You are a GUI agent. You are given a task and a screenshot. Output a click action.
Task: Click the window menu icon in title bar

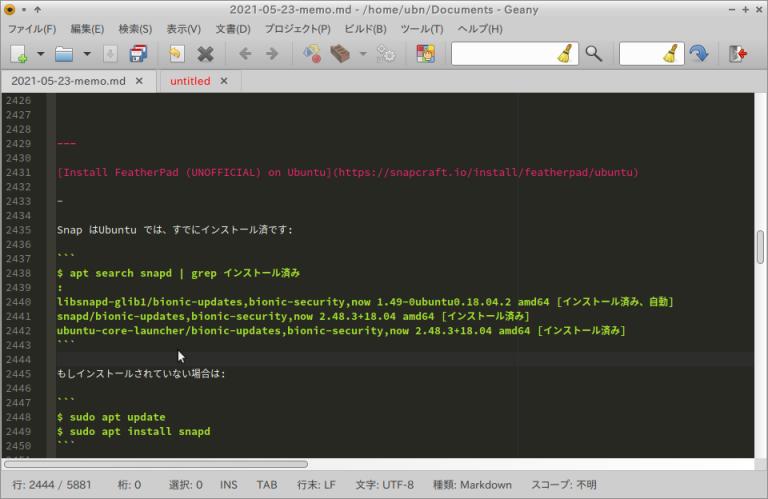tap(9, 9)
